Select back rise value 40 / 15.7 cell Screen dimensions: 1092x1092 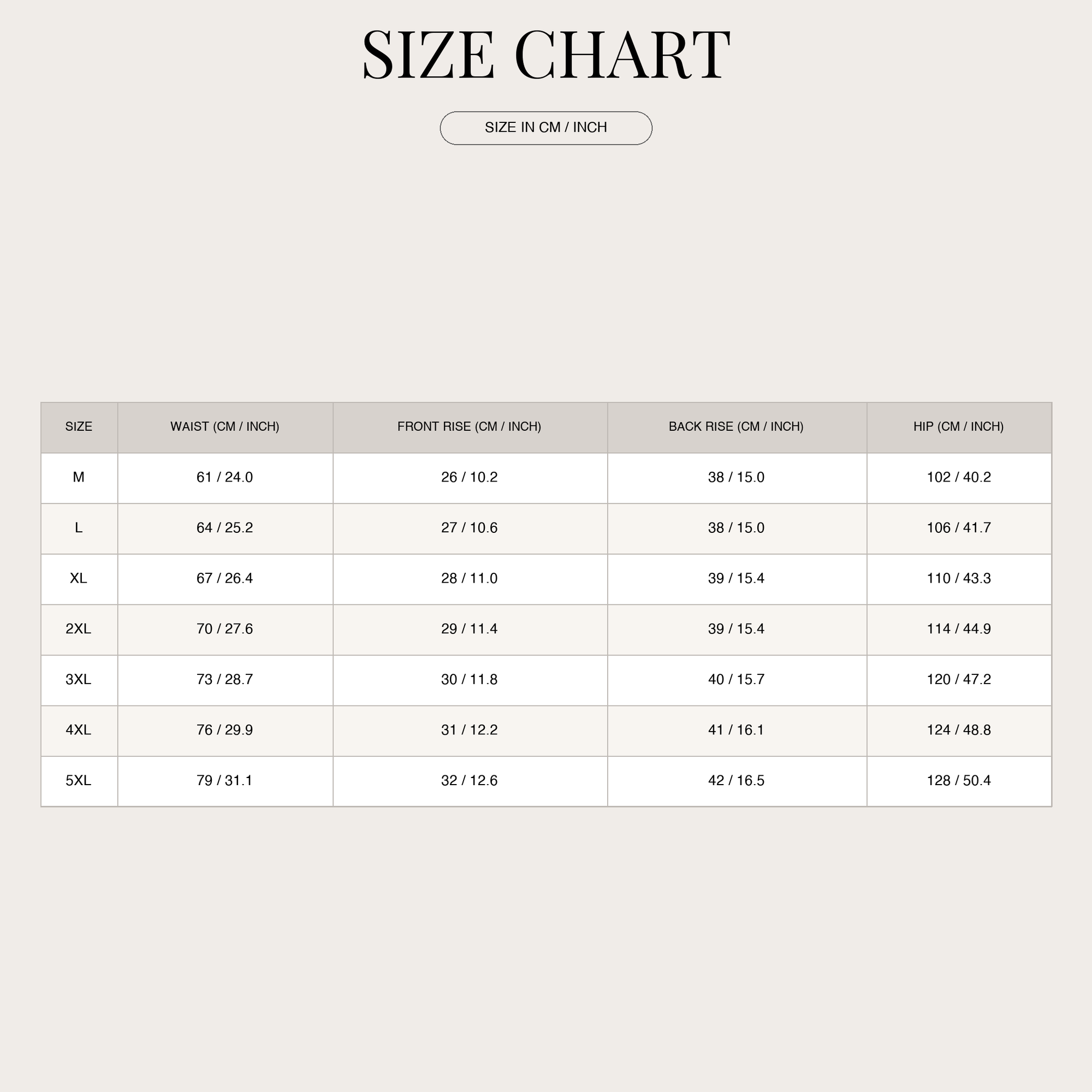737,679
